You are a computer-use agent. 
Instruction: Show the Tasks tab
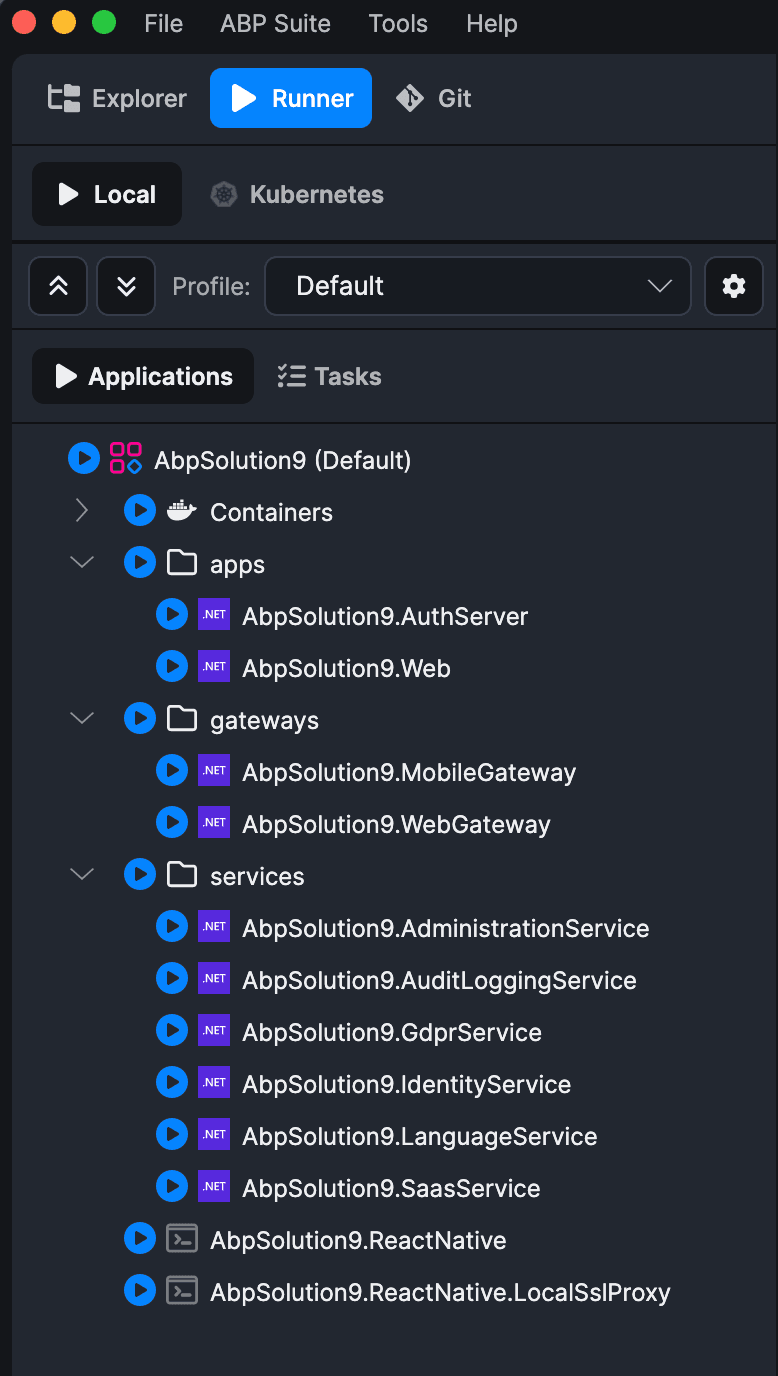(x=330, y=376)
